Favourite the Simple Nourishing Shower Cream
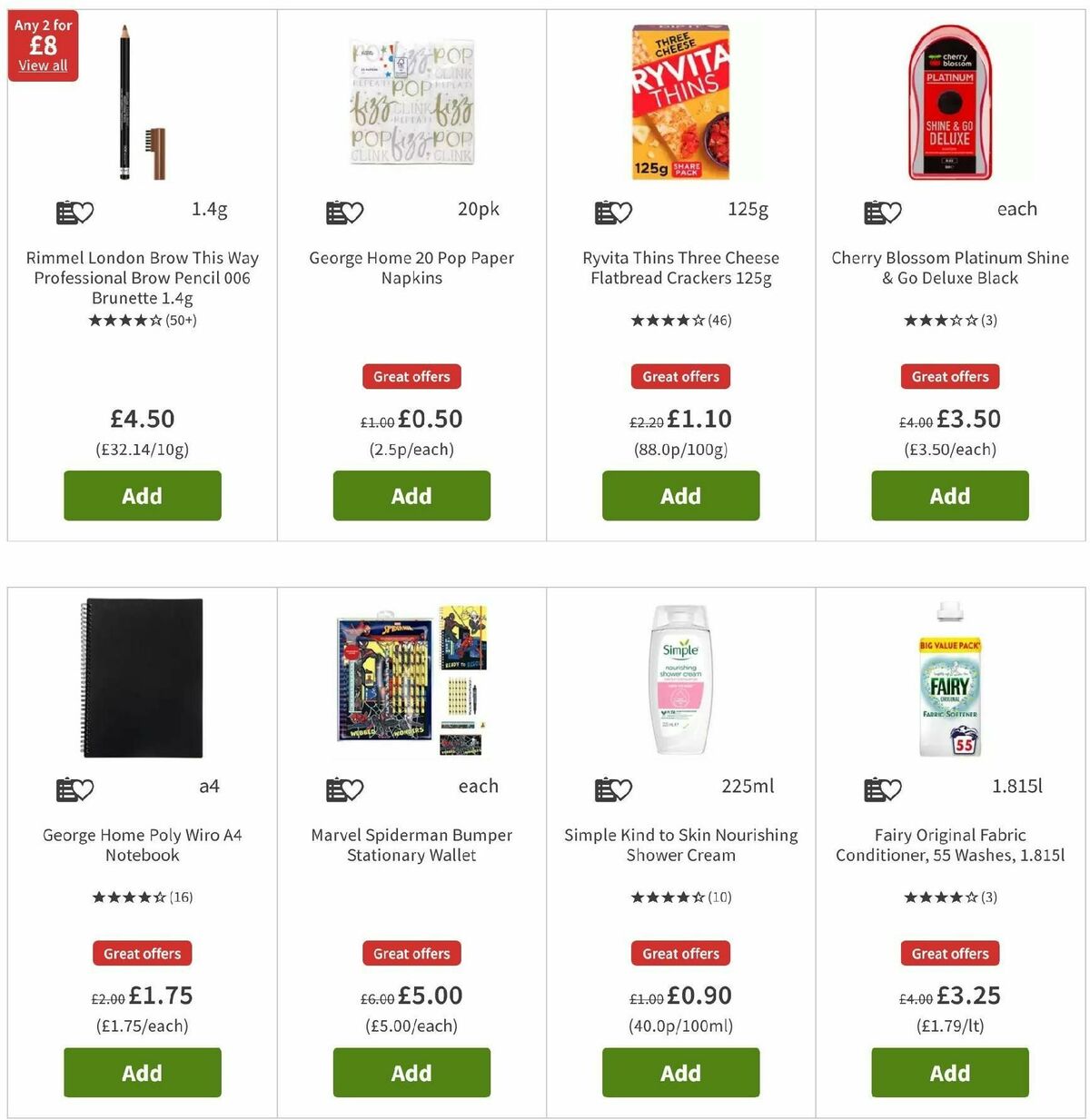Screen dimensions: 1090x1120 point(625,788)
